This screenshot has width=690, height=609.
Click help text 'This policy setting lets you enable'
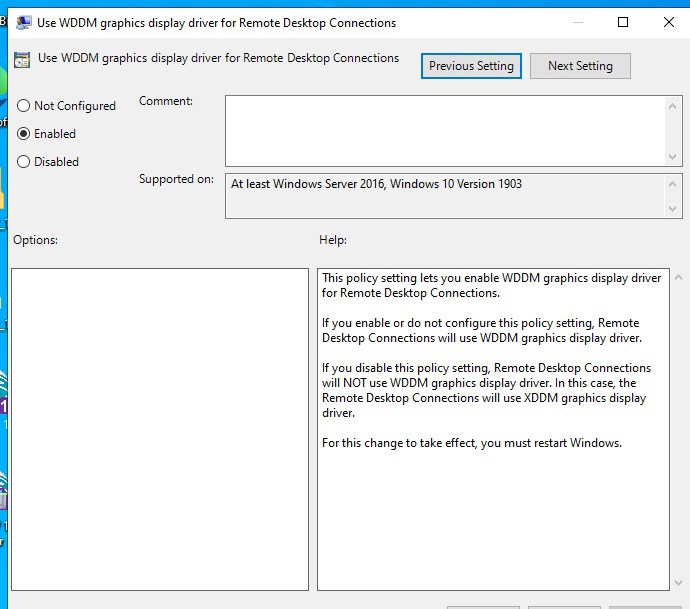[410, 278]
